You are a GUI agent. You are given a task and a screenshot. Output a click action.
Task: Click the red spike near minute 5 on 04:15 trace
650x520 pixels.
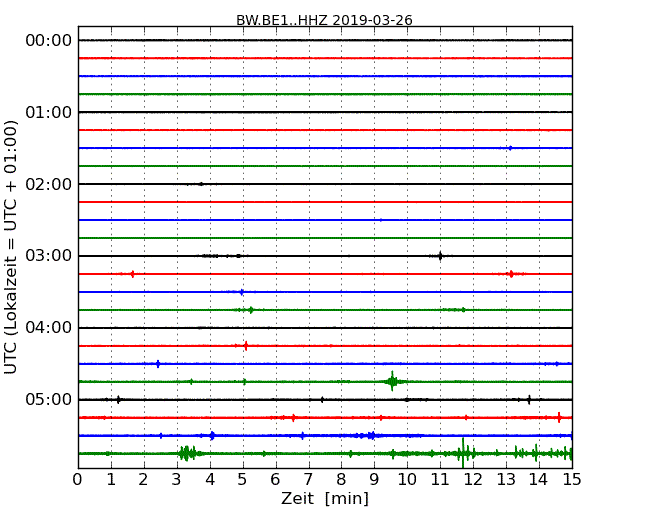pyautogui.click(x=246, y=346)
